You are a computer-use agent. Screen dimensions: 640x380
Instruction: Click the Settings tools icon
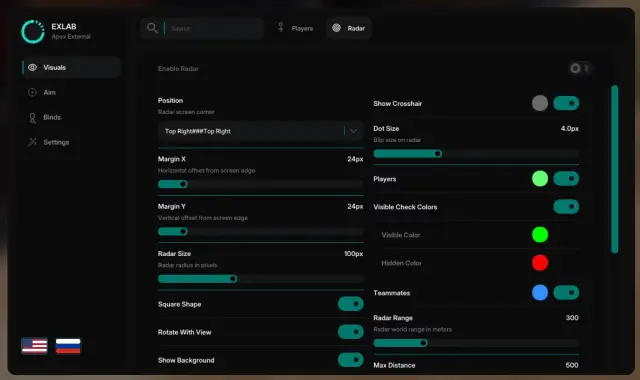pyautogui.click(x=32, y=142)
